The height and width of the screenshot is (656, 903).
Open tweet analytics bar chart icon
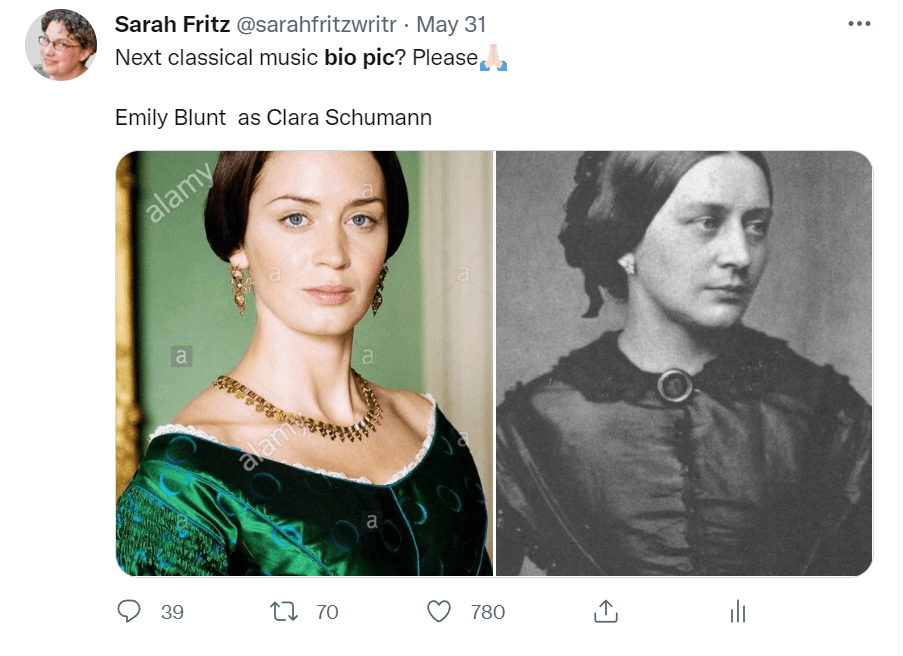coord(739,611)
